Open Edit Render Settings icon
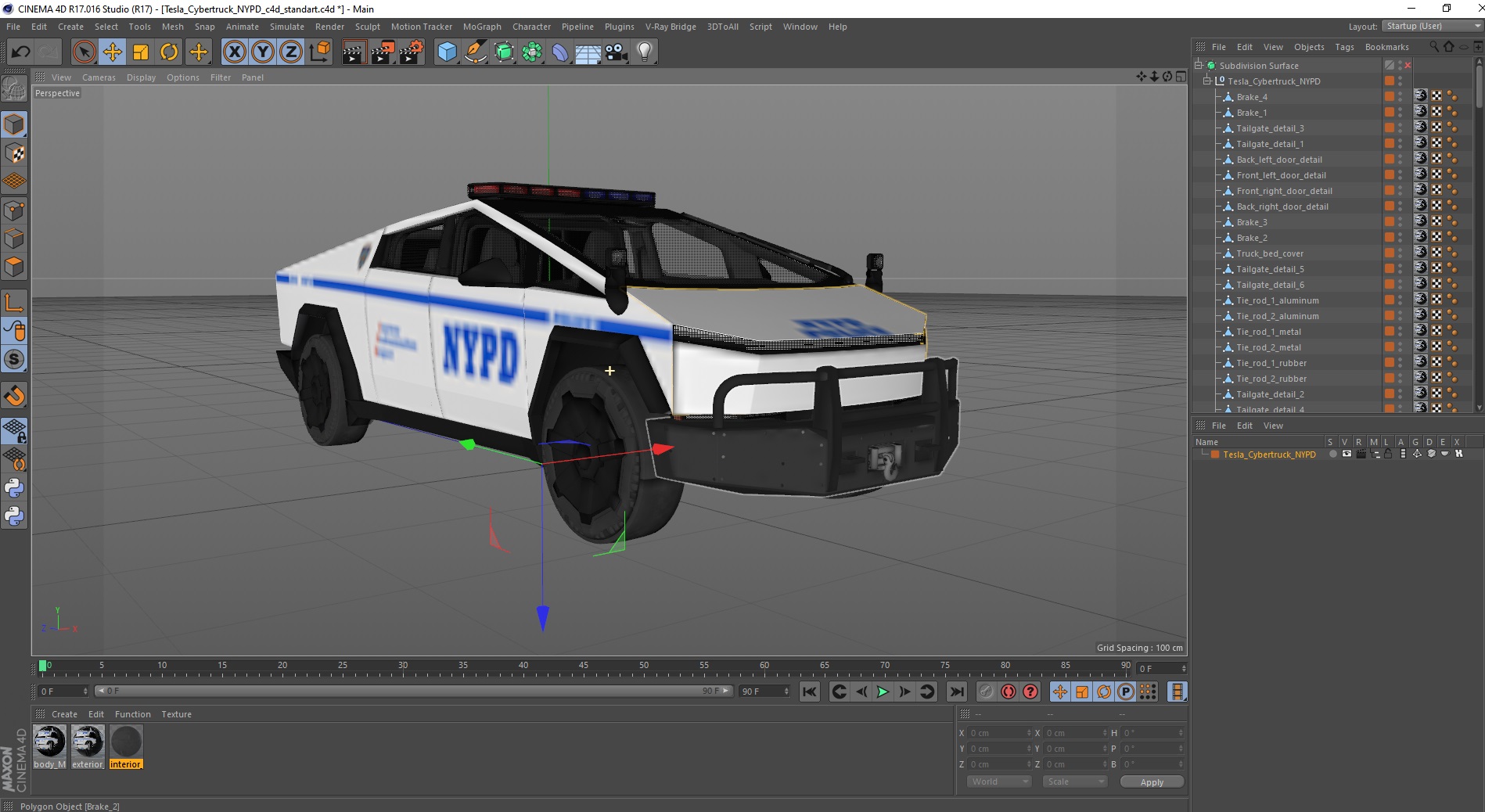1485x812 pixels. coord(412,52)
